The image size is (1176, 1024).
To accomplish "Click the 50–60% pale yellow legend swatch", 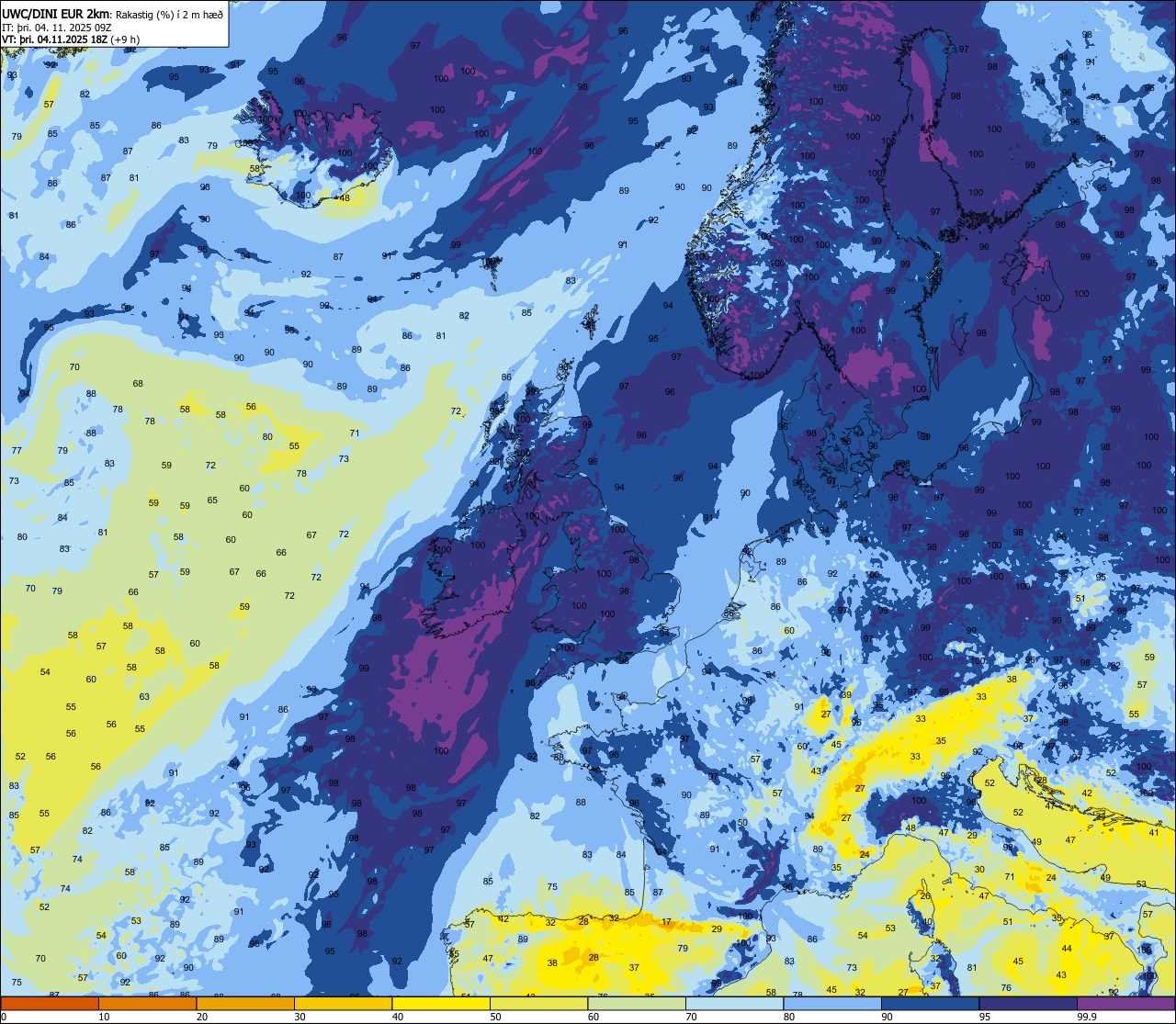I will (538, 1003).
